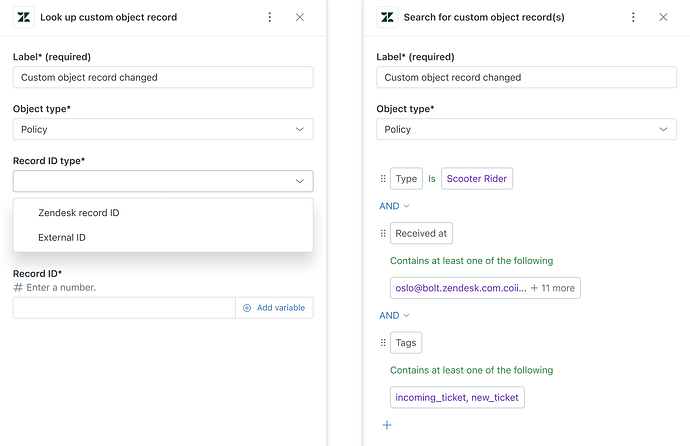The height and width of the screenshot is (446, 690).
Task: Select Zendesk record ID option
Action: point(163,213)
